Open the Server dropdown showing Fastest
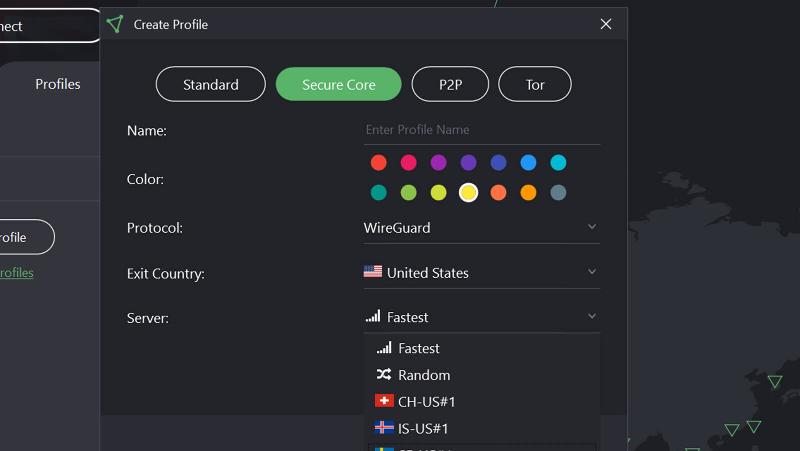Viewport: 800px width, 451px height. tap(482, 317)
